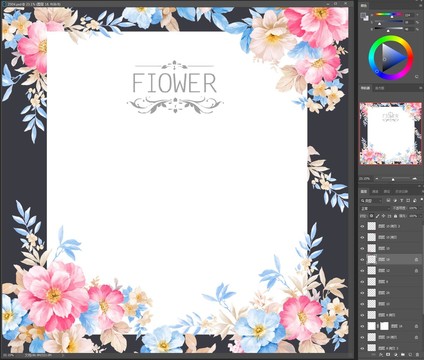
Task: Click hue value field in Color panel
Action: coord(410,15)
